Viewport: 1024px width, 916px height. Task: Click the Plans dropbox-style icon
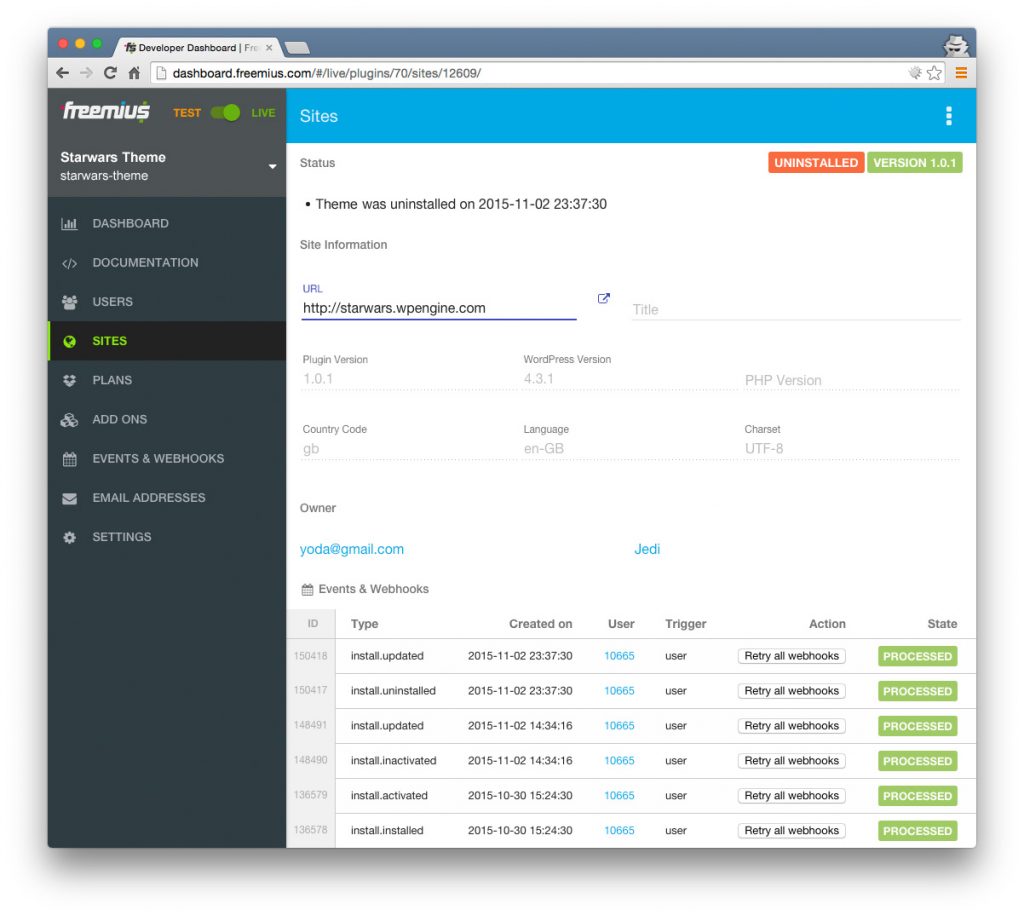pos(69,381)
